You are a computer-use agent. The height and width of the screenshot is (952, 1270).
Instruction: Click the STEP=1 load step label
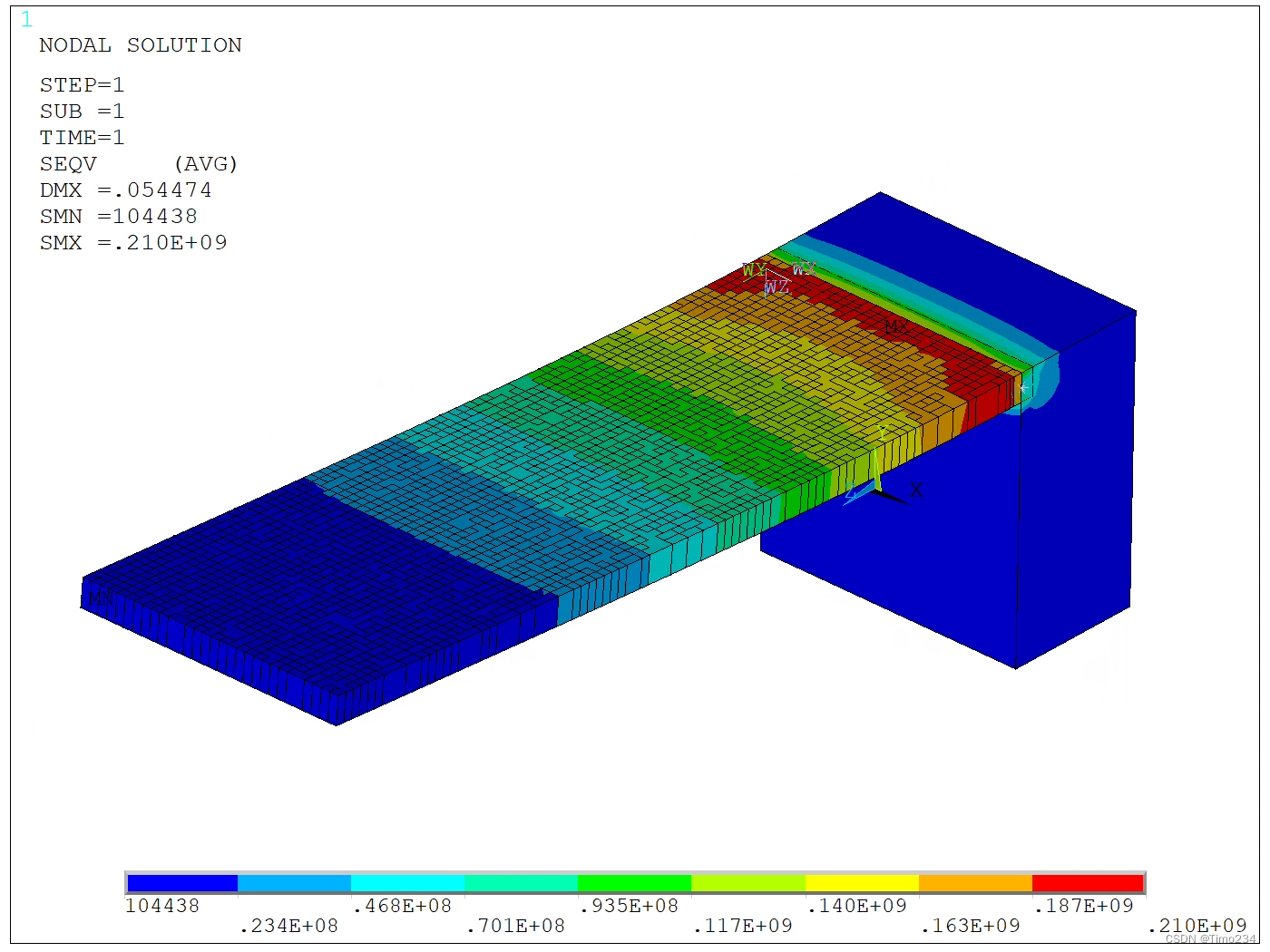tap(82, 85)
